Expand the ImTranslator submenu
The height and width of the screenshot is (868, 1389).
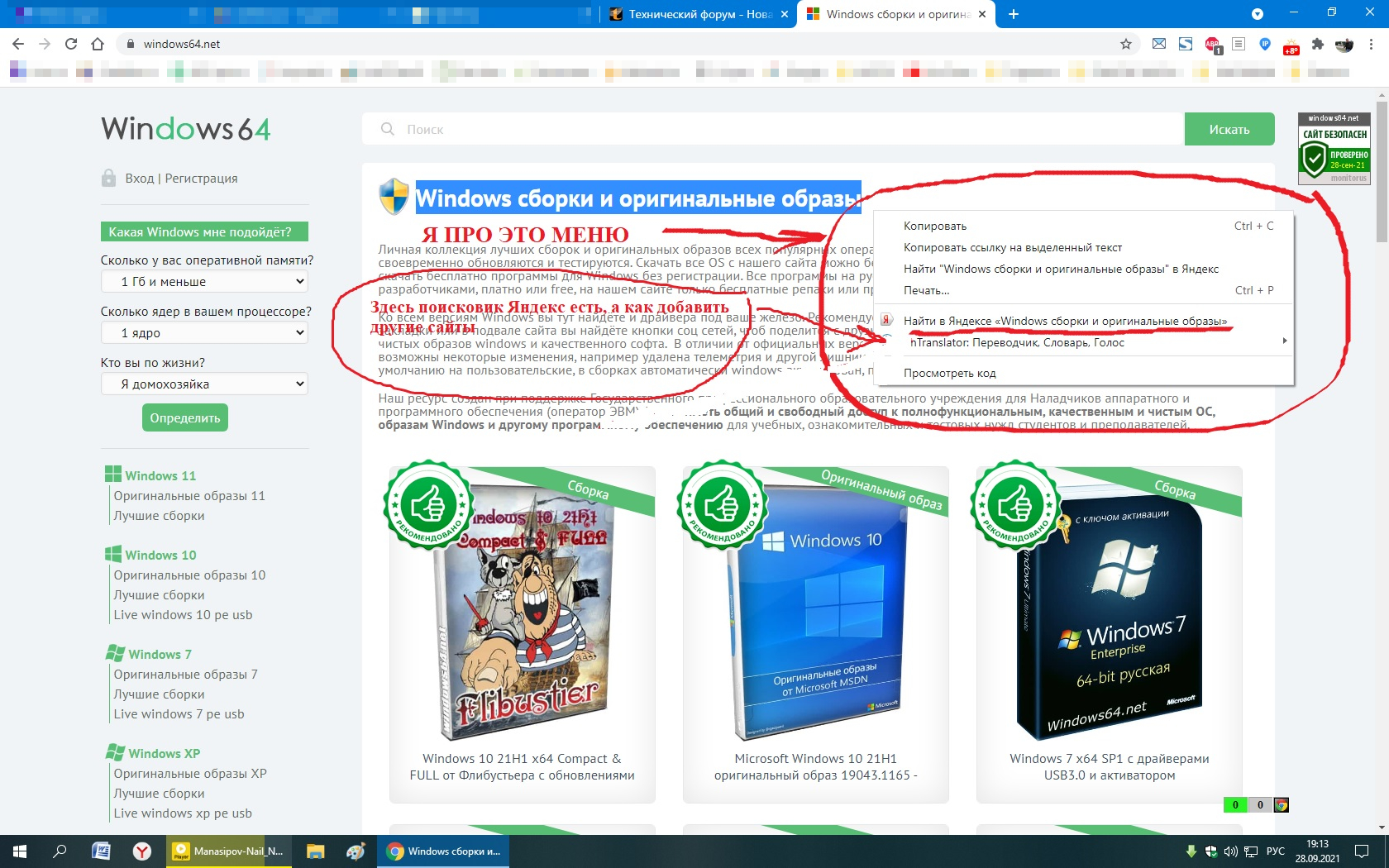[x=1084, y=342]
